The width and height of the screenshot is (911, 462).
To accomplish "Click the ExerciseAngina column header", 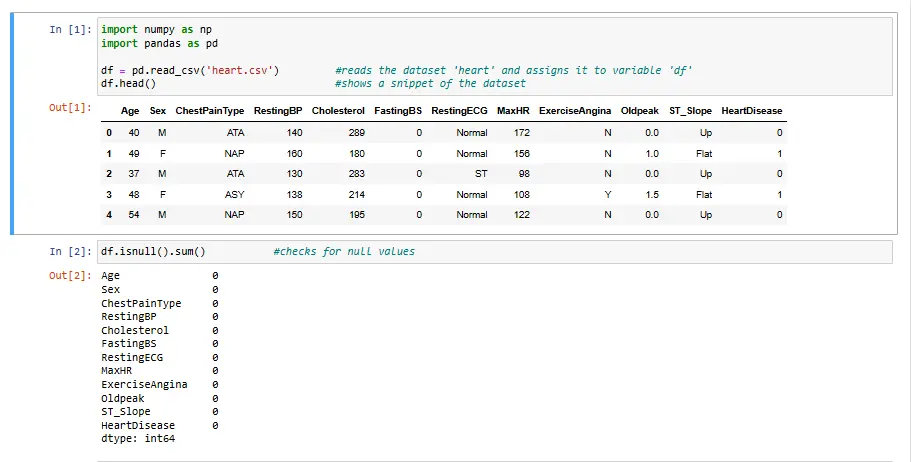I will [575, 111].
